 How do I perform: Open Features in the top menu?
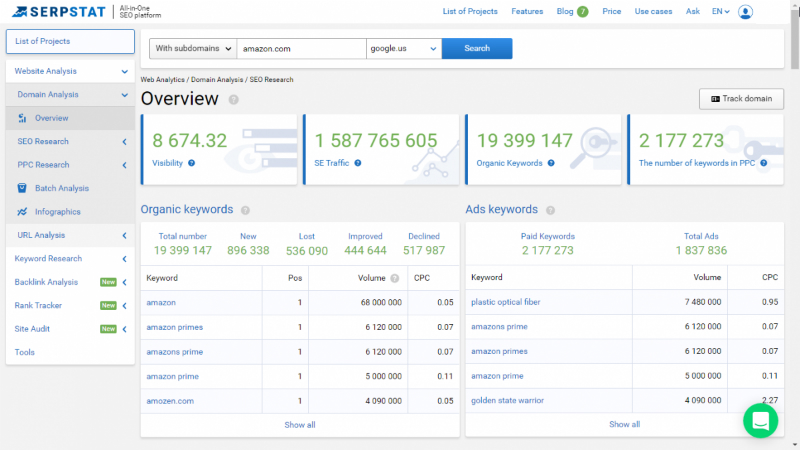[527, 12]
